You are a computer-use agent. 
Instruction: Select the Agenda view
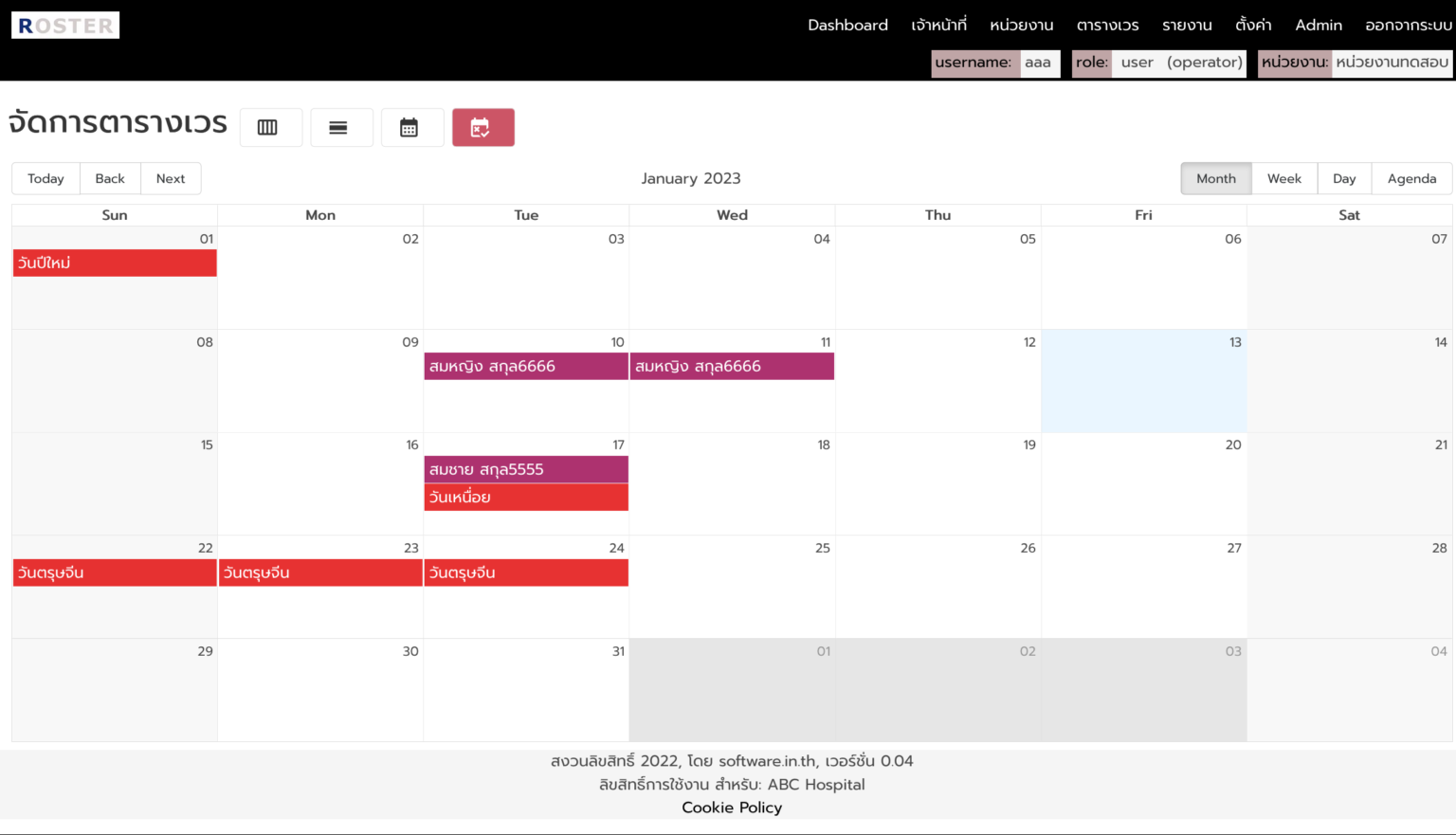tap(1410, 179)
